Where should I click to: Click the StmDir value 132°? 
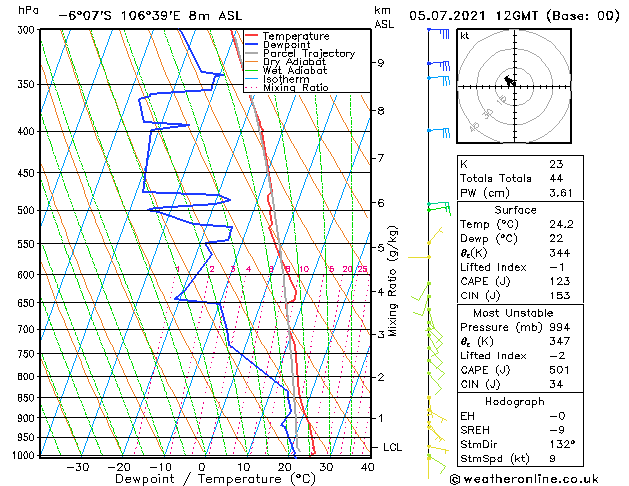(562, 444)
